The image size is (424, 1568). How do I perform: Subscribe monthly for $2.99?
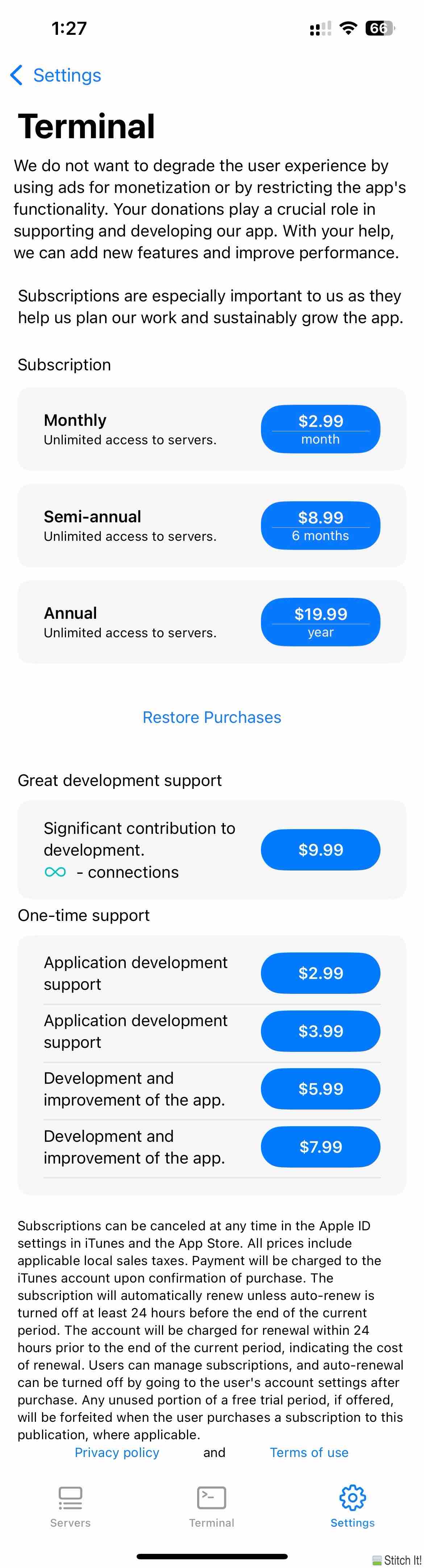pos(321,429)
